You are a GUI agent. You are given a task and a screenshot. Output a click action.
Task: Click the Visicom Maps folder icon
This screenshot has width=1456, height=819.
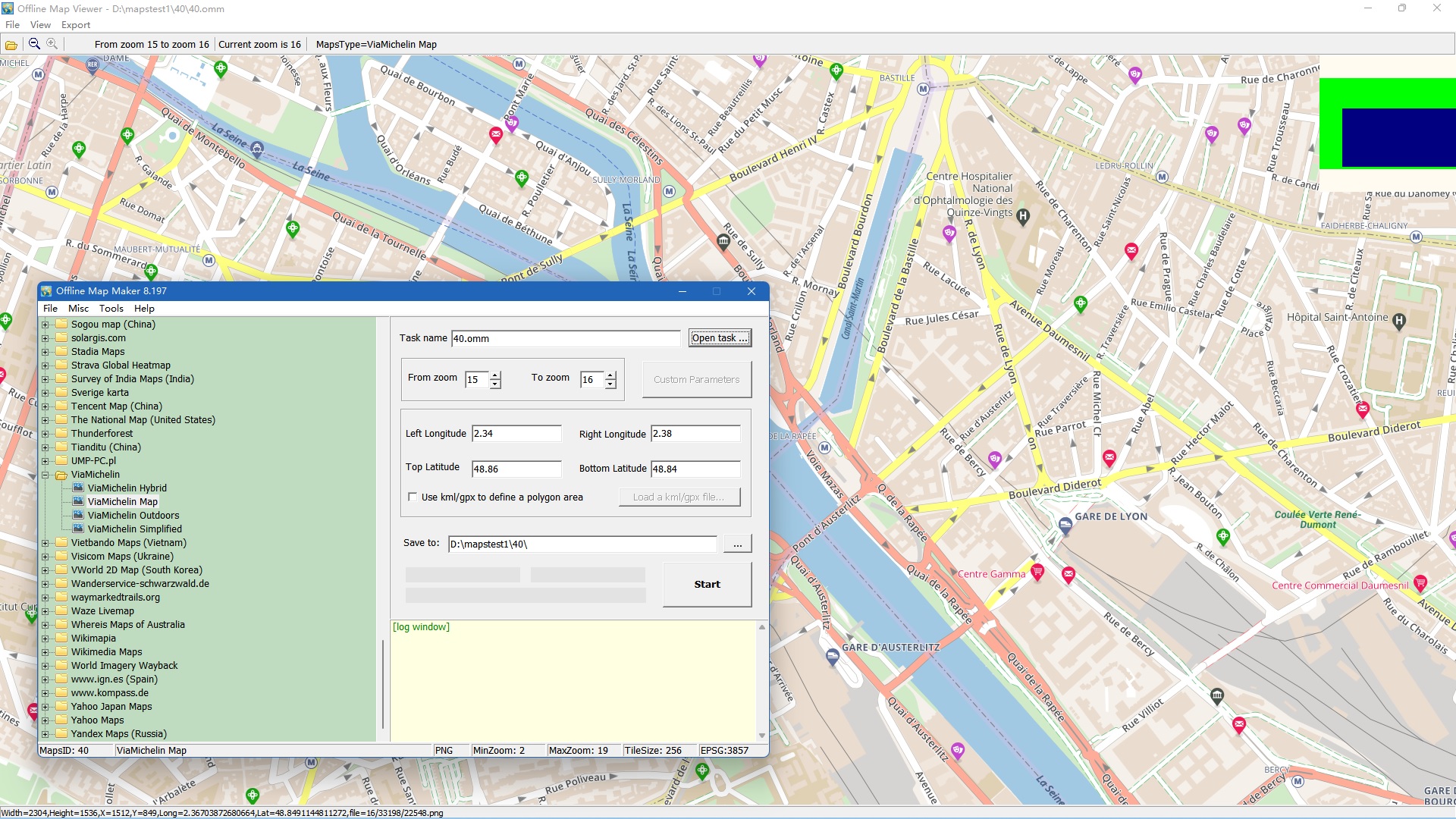[x=61, y=557]
